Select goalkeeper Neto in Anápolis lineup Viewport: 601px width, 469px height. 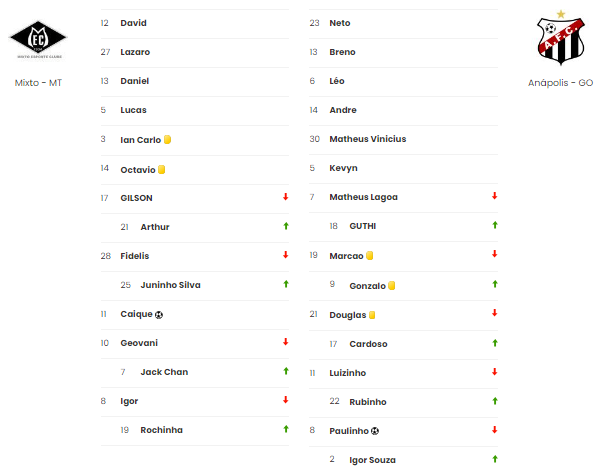point(340,23)
